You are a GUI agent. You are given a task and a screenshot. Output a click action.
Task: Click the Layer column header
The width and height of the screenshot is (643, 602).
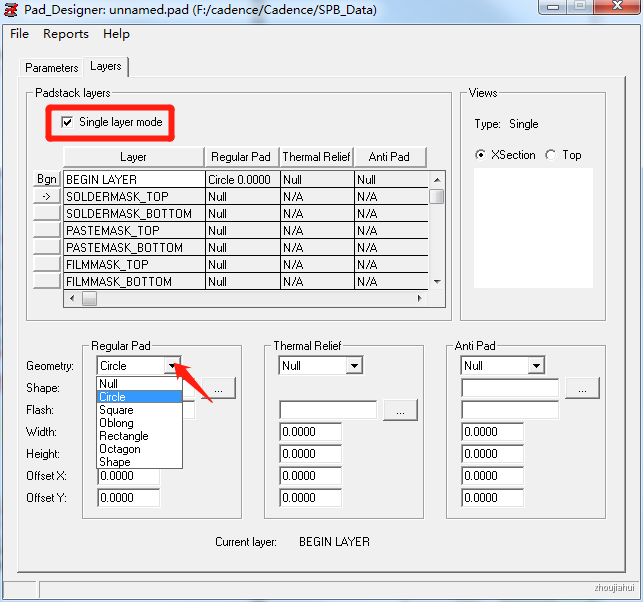pos(134,157)
